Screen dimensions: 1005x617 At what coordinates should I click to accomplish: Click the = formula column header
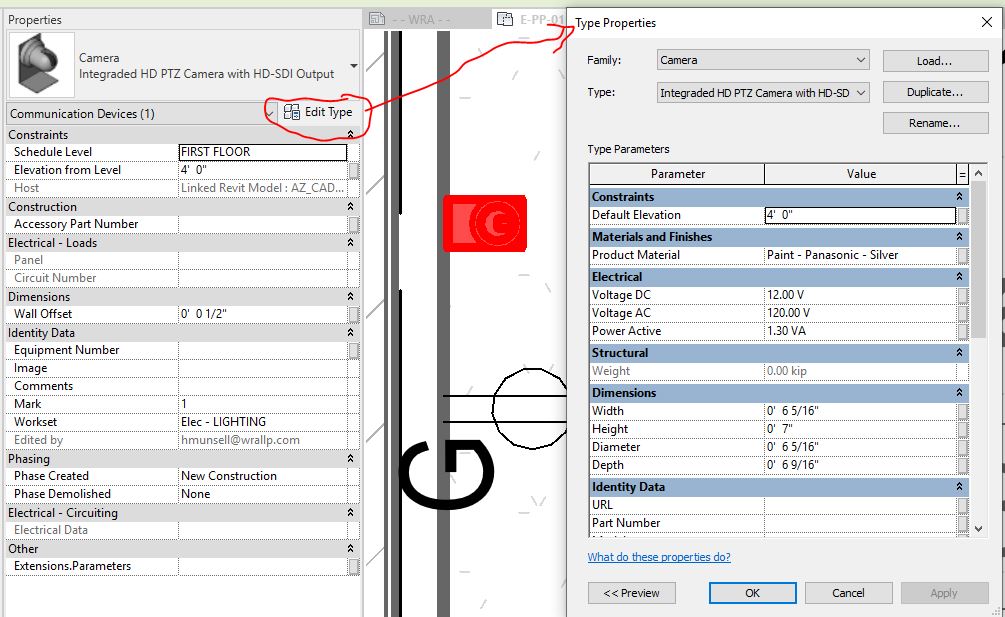click(962, 174)
